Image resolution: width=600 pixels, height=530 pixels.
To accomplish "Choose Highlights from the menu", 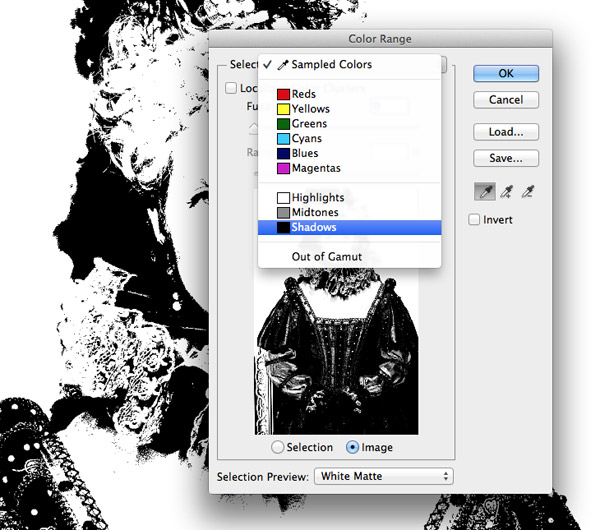I will (317, 198).
